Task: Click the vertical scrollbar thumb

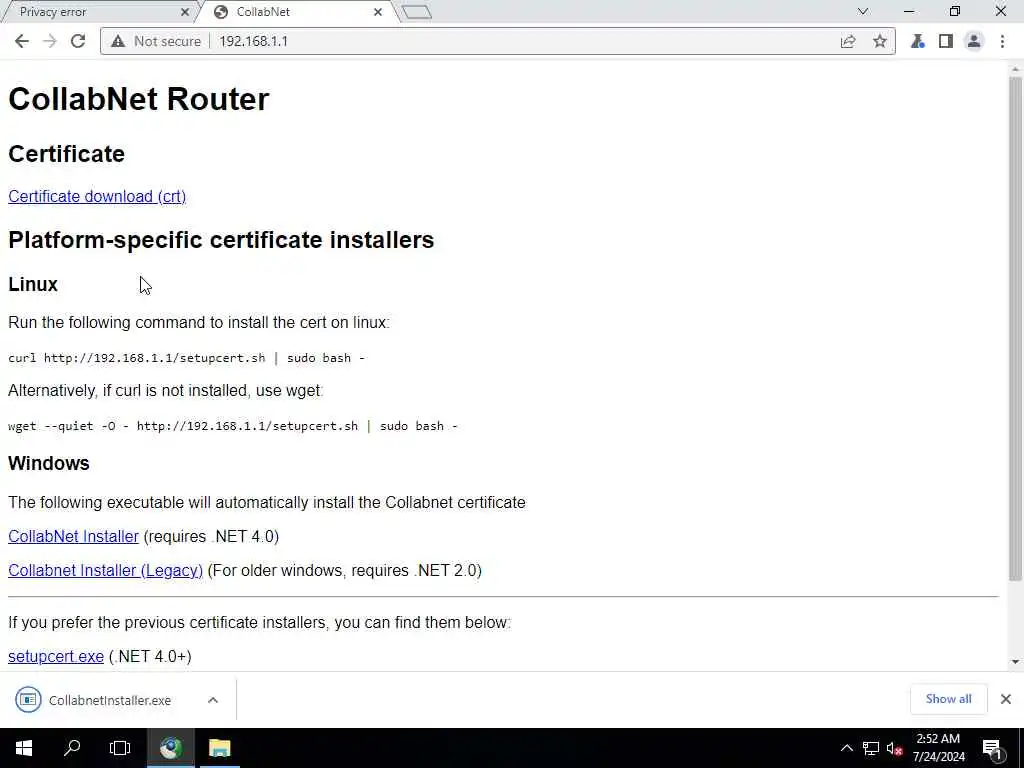Action: click(1015, 328)
